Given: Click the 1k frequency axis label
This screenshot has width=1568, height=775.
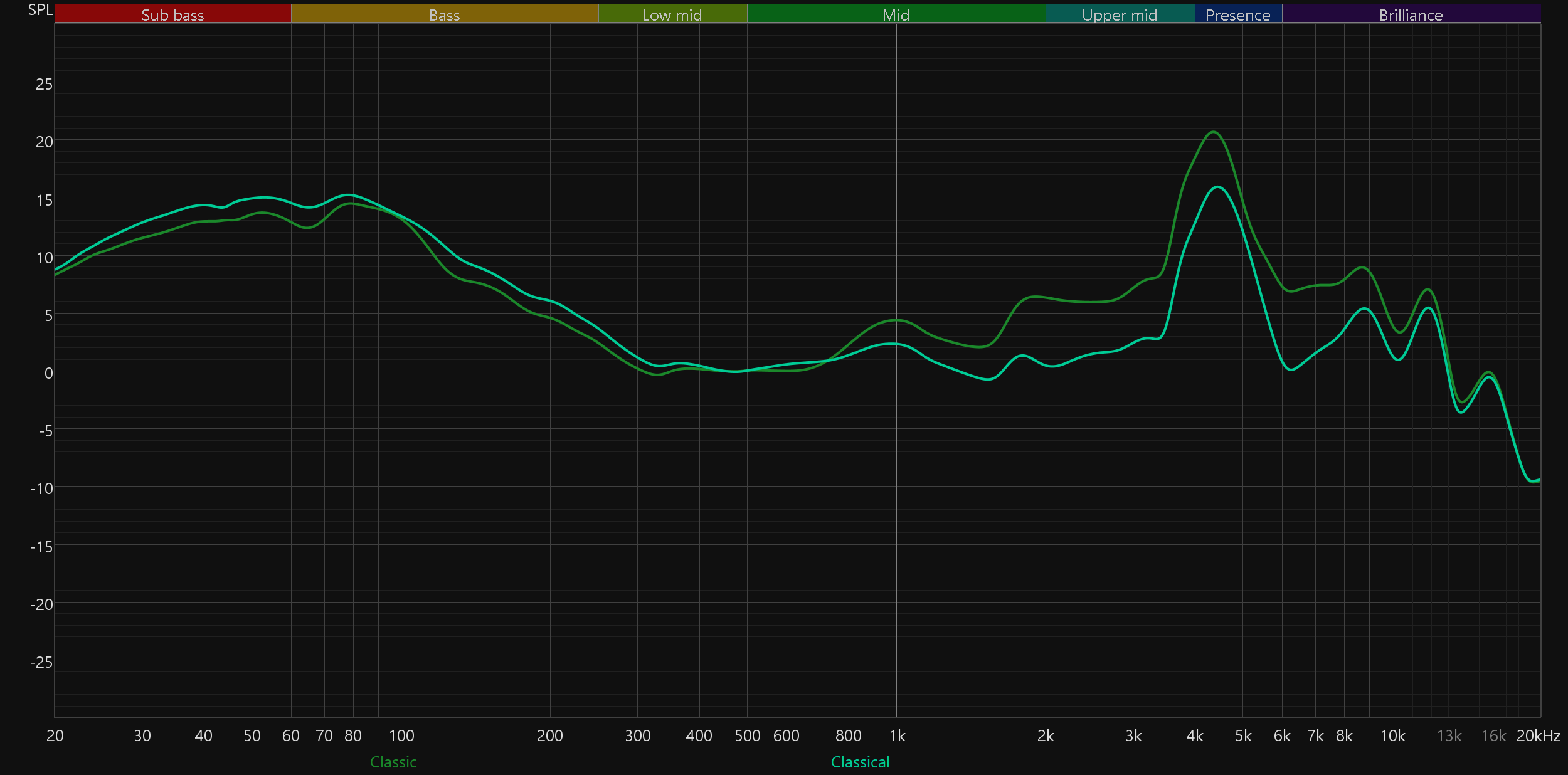Looking at the screenshot, I should (x=897, y=735).
